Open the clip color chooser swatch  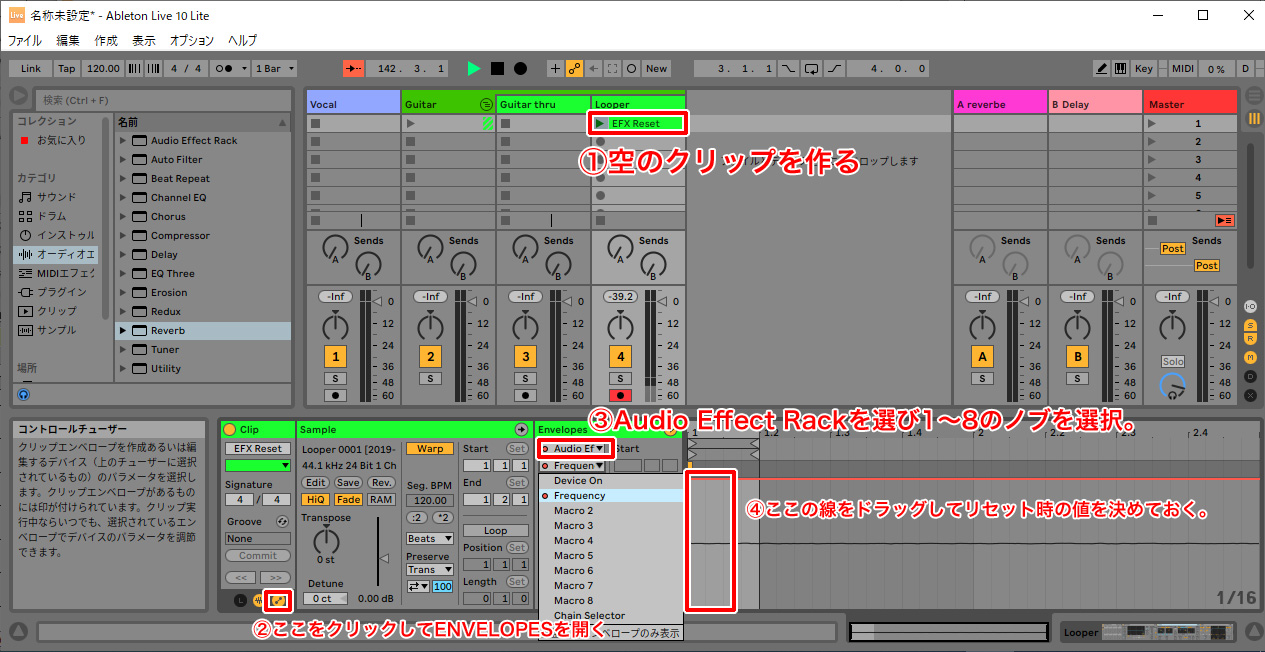coord(257,465)
